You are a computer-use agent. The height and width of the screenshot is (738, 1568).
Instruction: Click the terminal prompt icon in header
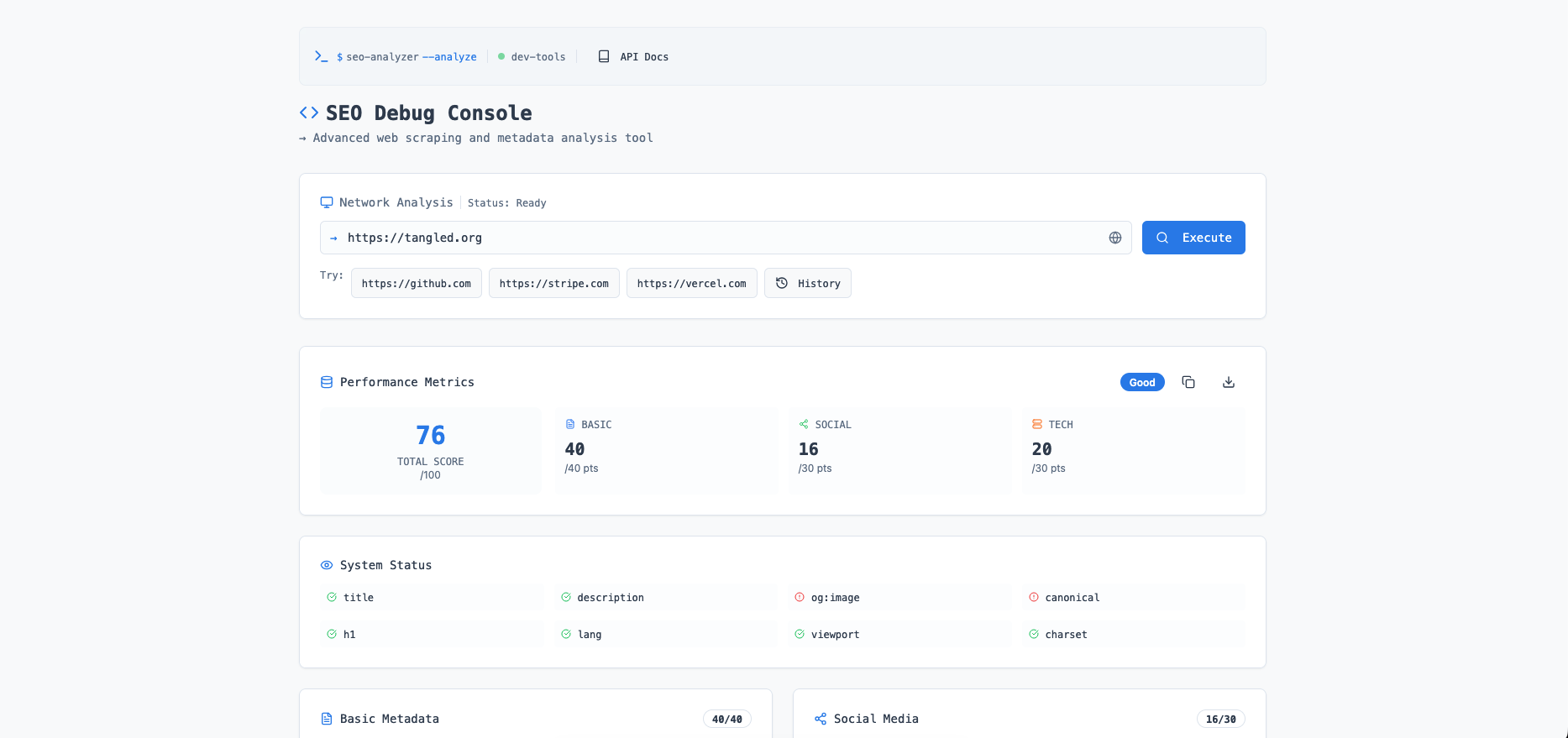tap(321, 56)
